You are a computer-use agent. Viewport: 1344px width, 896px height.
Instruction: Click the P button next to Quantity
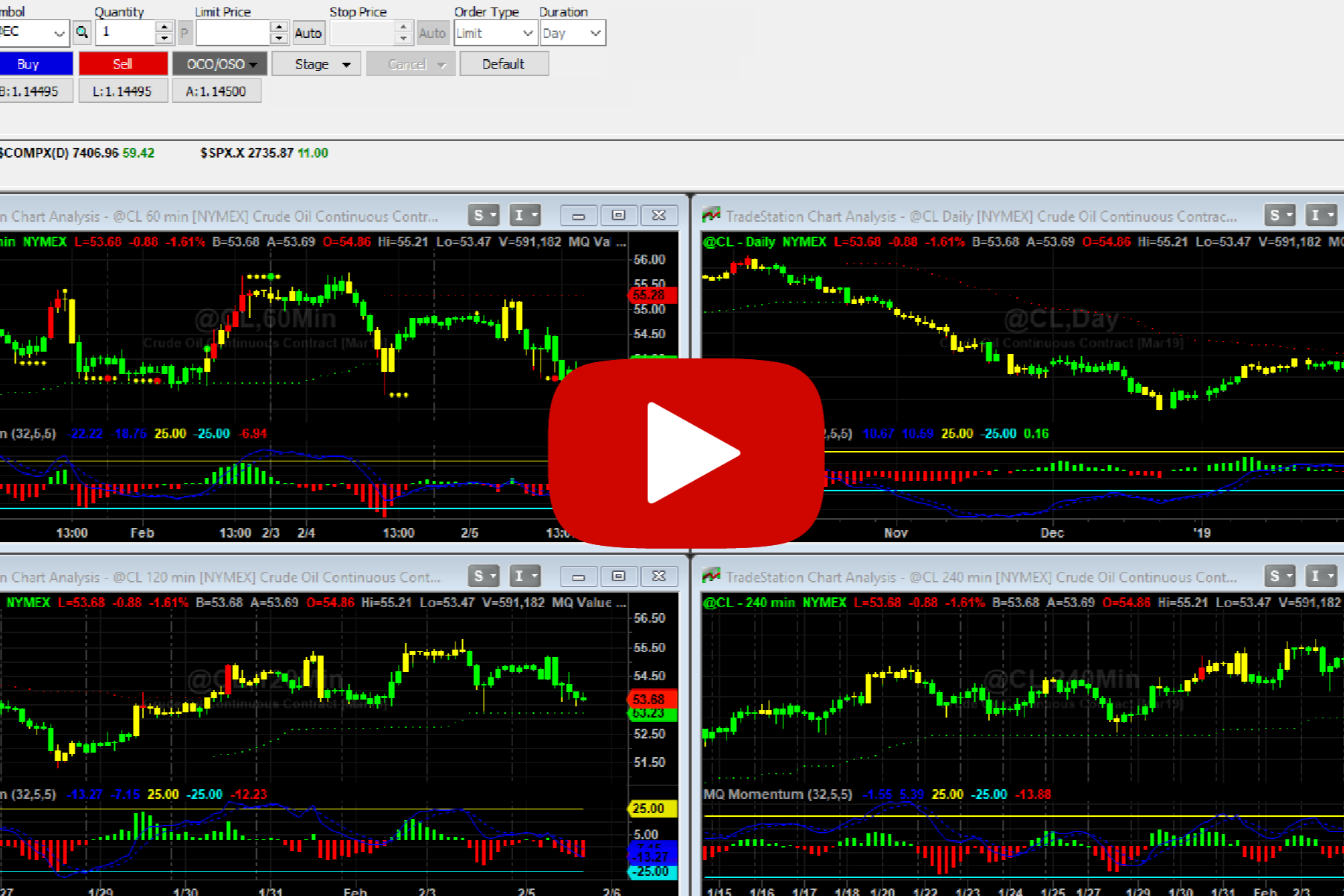tap(184, 33)
